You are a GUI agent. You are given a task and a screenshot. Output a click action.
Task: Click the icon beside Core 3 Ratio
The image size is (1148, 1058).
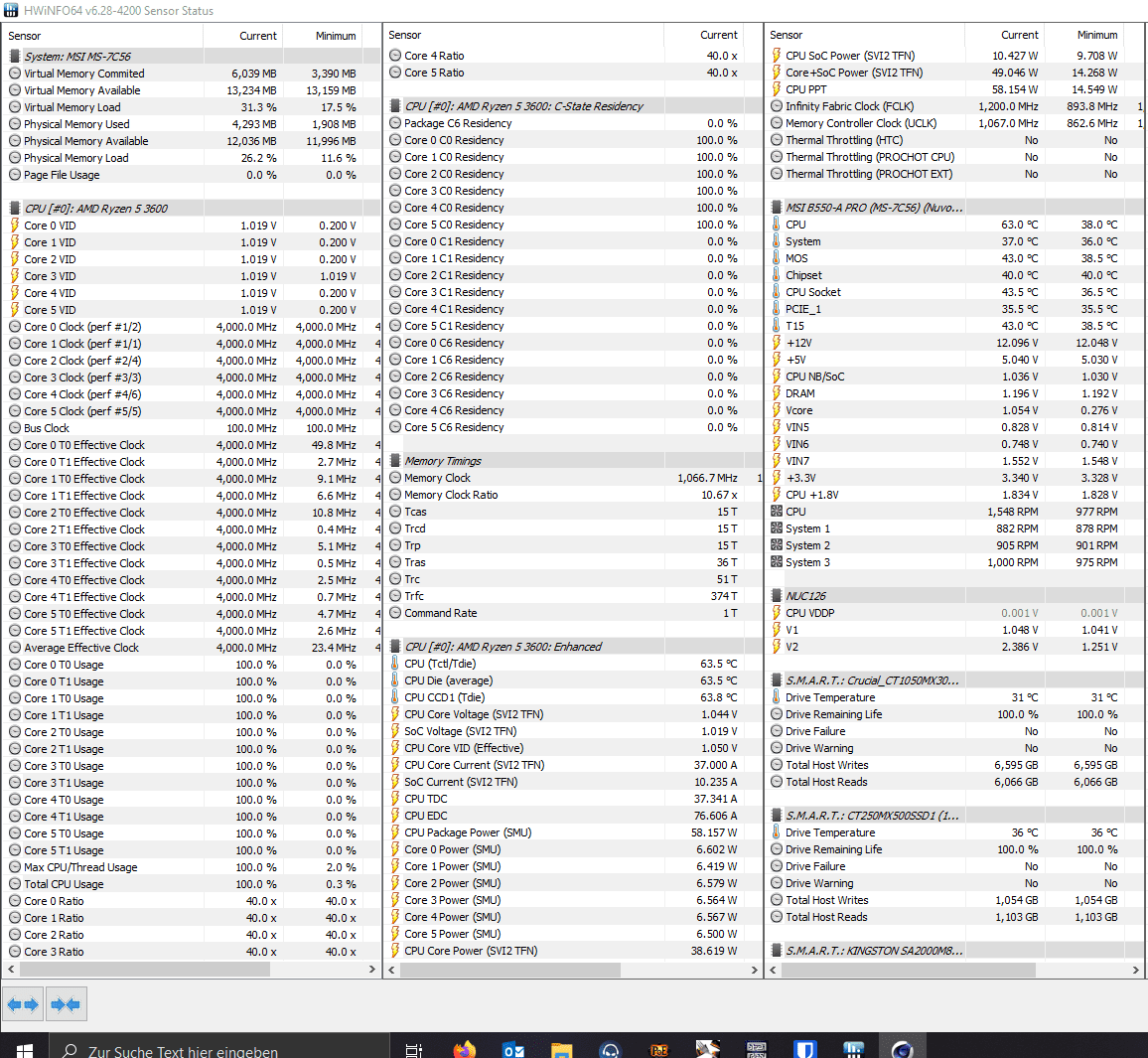tap(15, 952)
